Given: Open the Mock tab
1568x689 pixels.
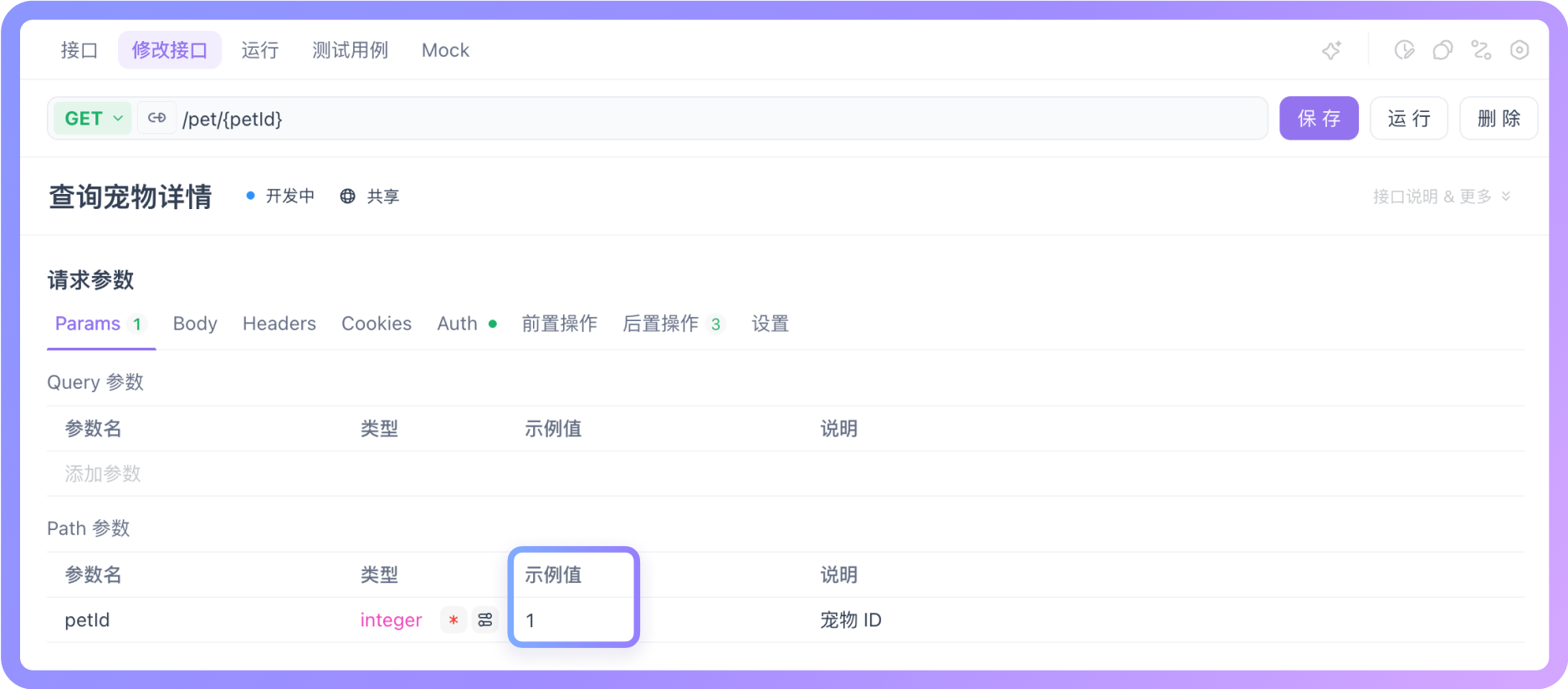Looking at the screenshot, I should 445,50.
